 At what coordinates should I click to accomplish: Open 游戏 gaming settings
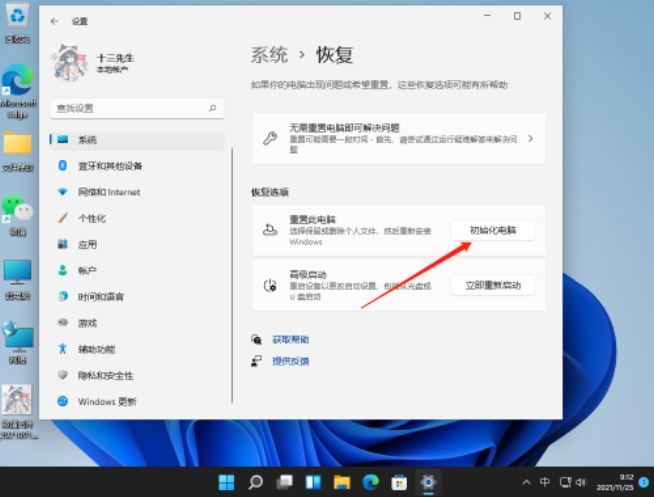[88, 323]
